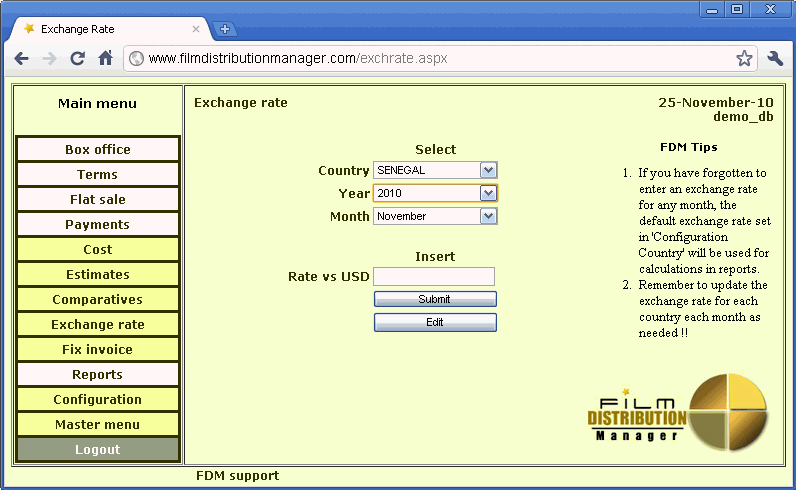Open the wrench settings menu
Screen dimensions: 796x490
pyautogui.click(x=775, y=58)
